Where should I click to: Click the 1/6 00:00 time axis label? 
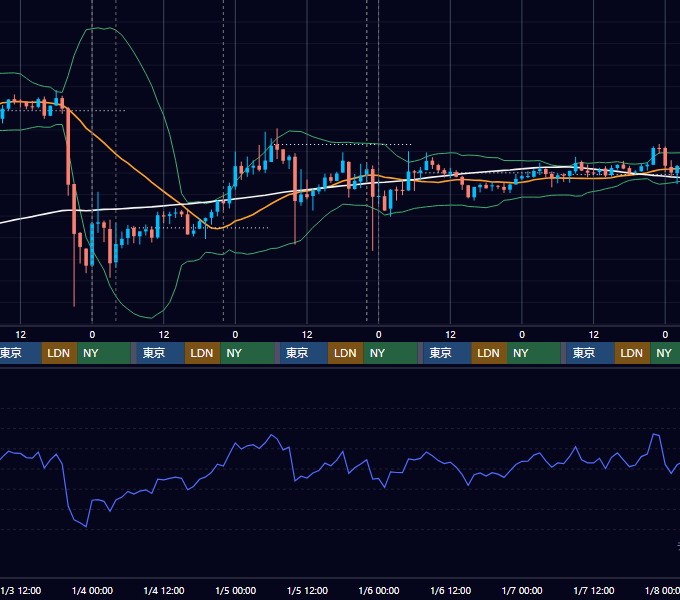[x=379, y=590]
